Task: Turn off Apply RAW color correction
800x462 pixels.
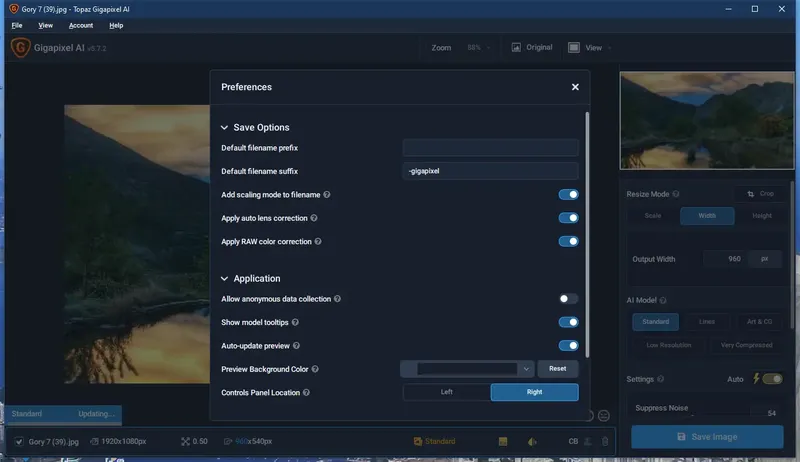Action: pyautogui.click(x=568, y=241)
